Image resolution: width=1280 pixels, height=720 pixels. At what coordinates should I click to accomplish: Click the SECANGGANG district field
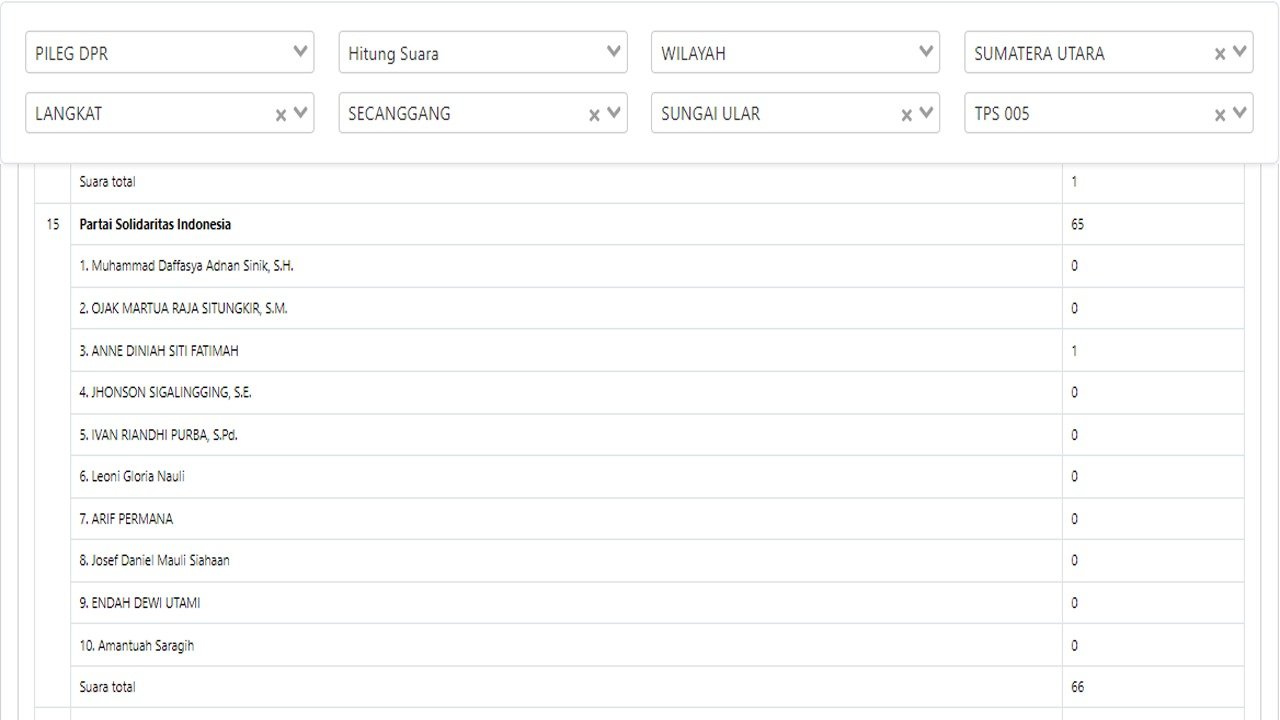(460, 114)
